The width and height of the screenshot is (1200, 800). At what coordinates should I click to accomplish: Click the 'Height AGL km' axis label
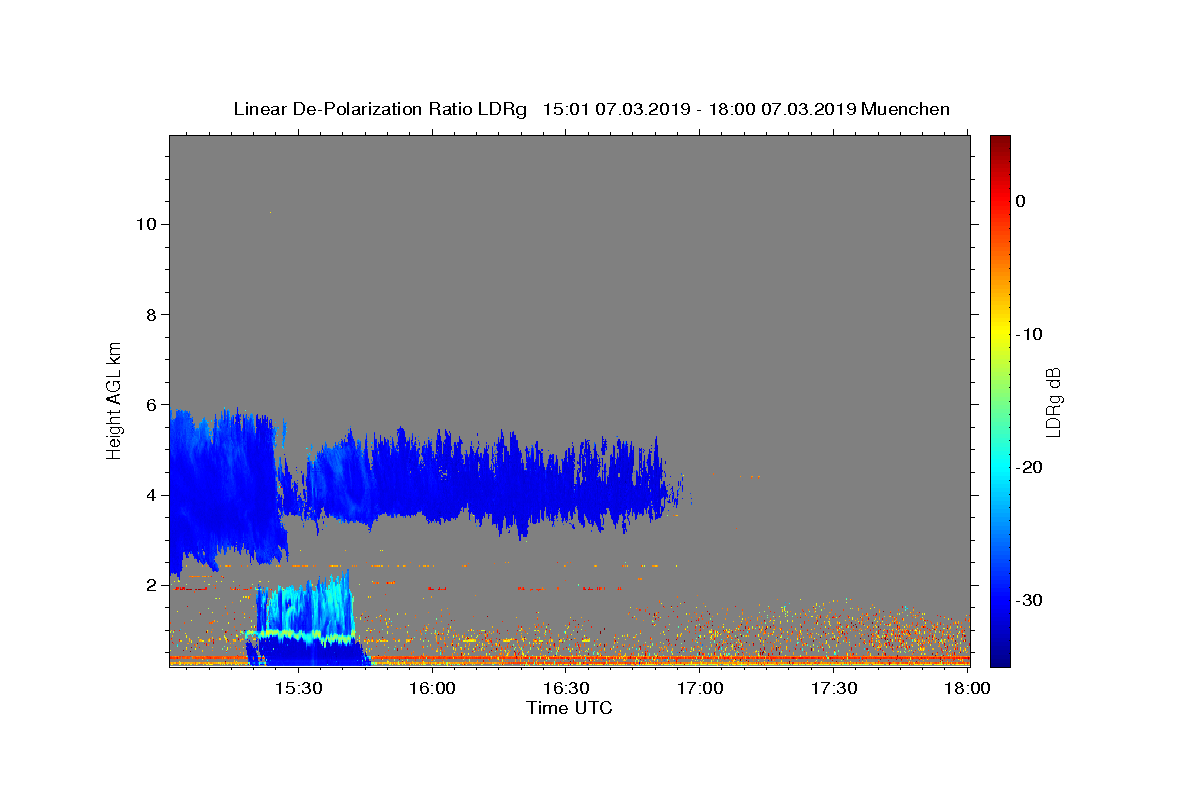coord(115,400)
